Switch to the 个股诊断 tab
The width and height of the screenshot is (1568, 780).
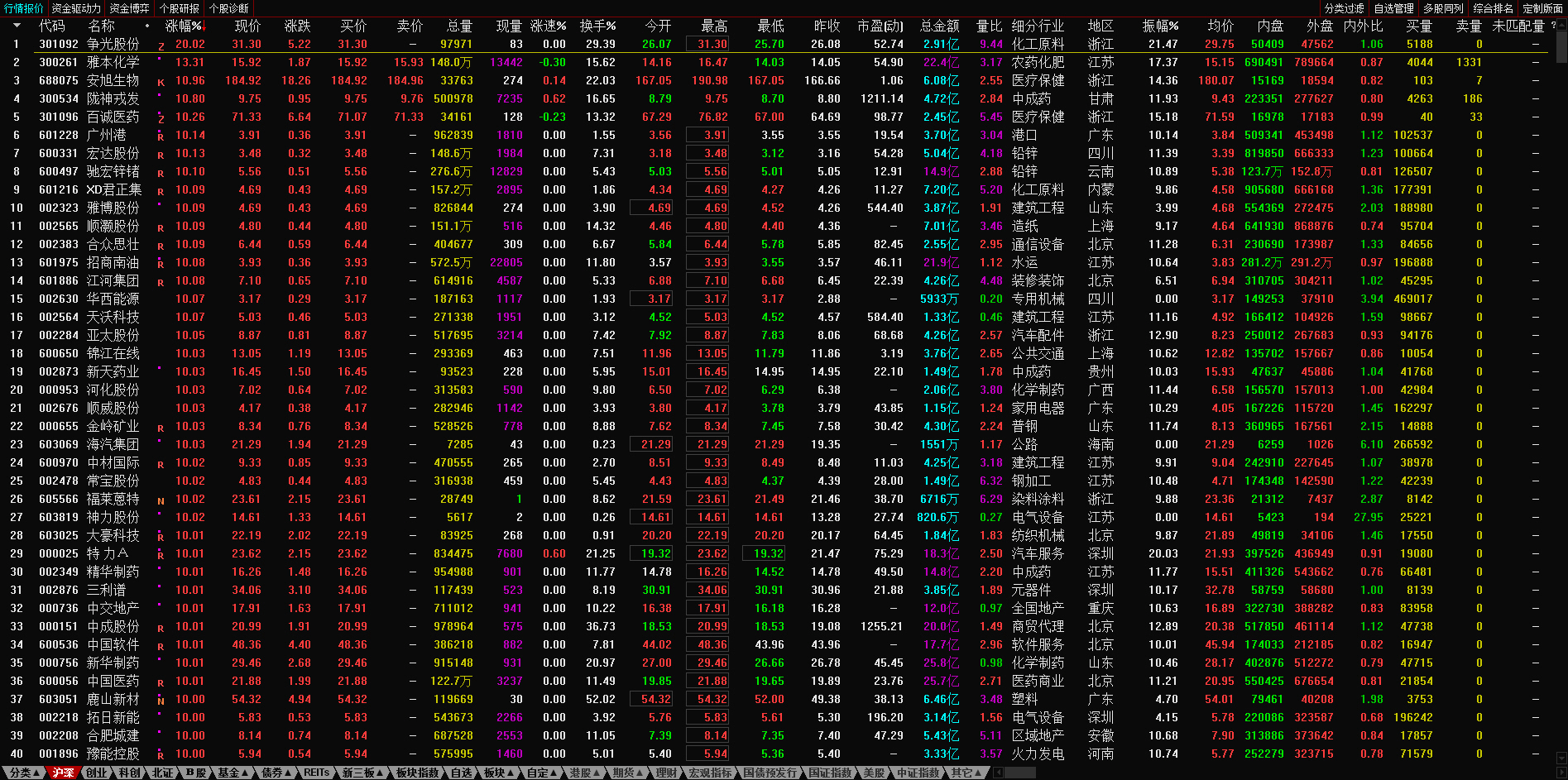tap(228, 8)
